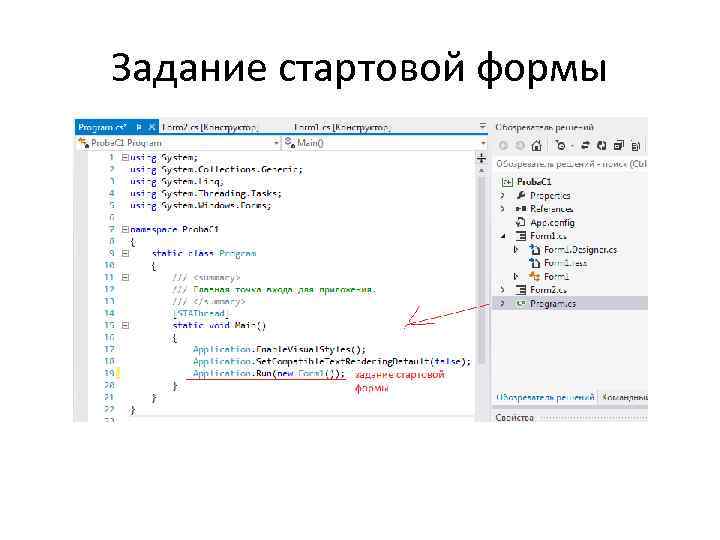
Task: Close the Program.cs editor tab
Action: (152, 127)
